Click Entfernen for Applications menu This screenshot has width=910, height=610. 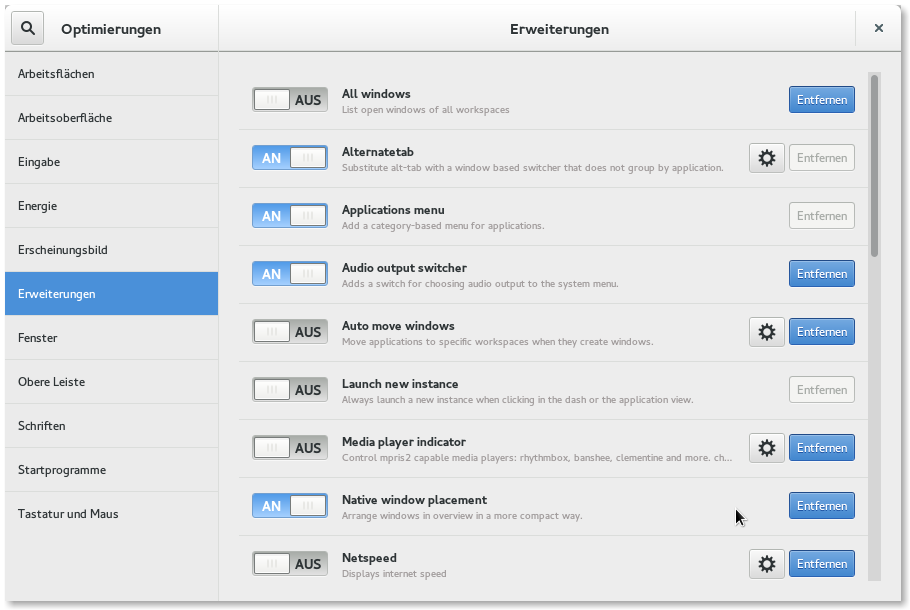(x=822, y=216)
